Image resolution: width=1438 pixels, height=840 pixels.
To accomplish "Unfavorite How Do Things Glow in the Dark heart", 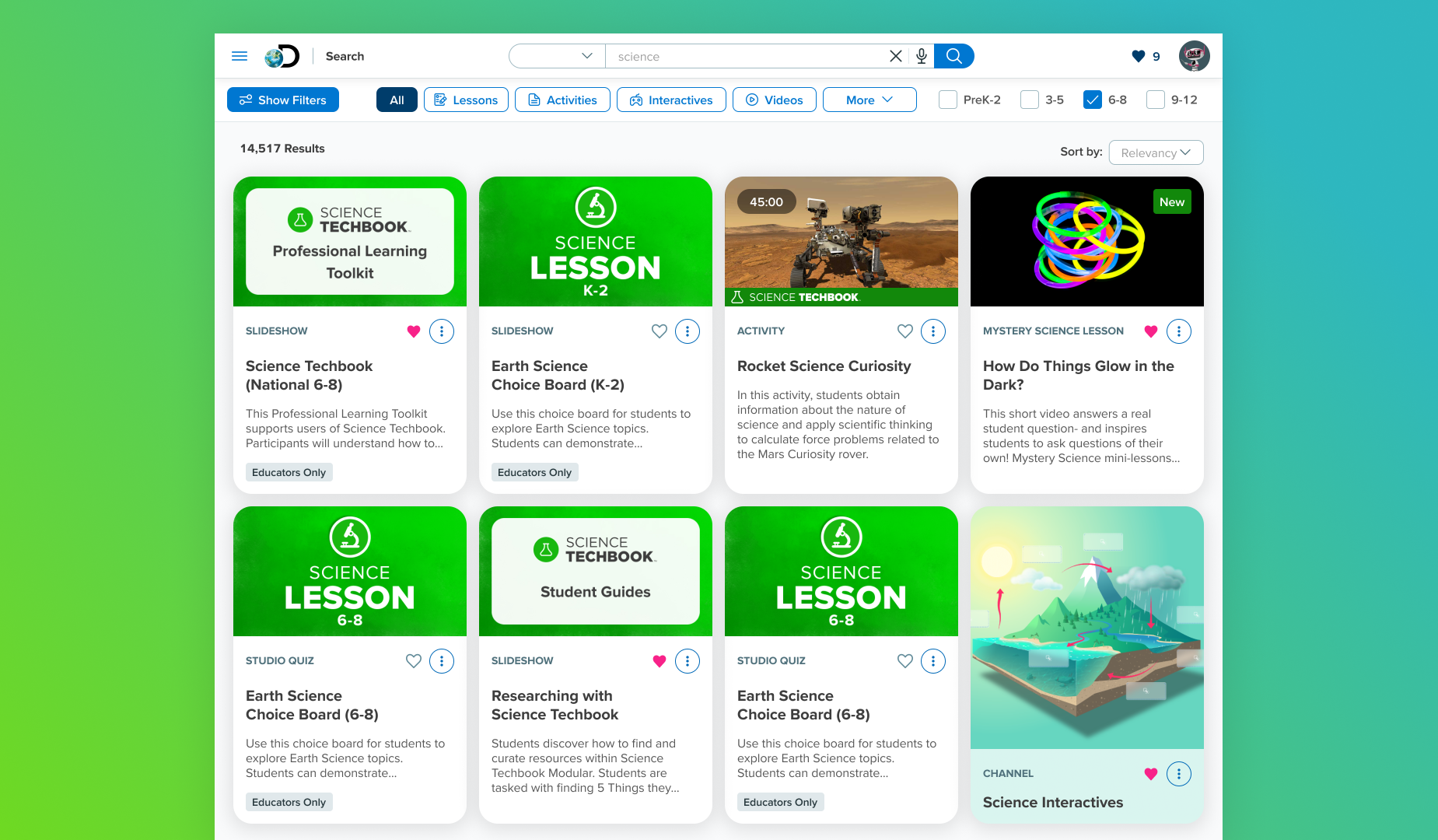I will [1151, 331].
